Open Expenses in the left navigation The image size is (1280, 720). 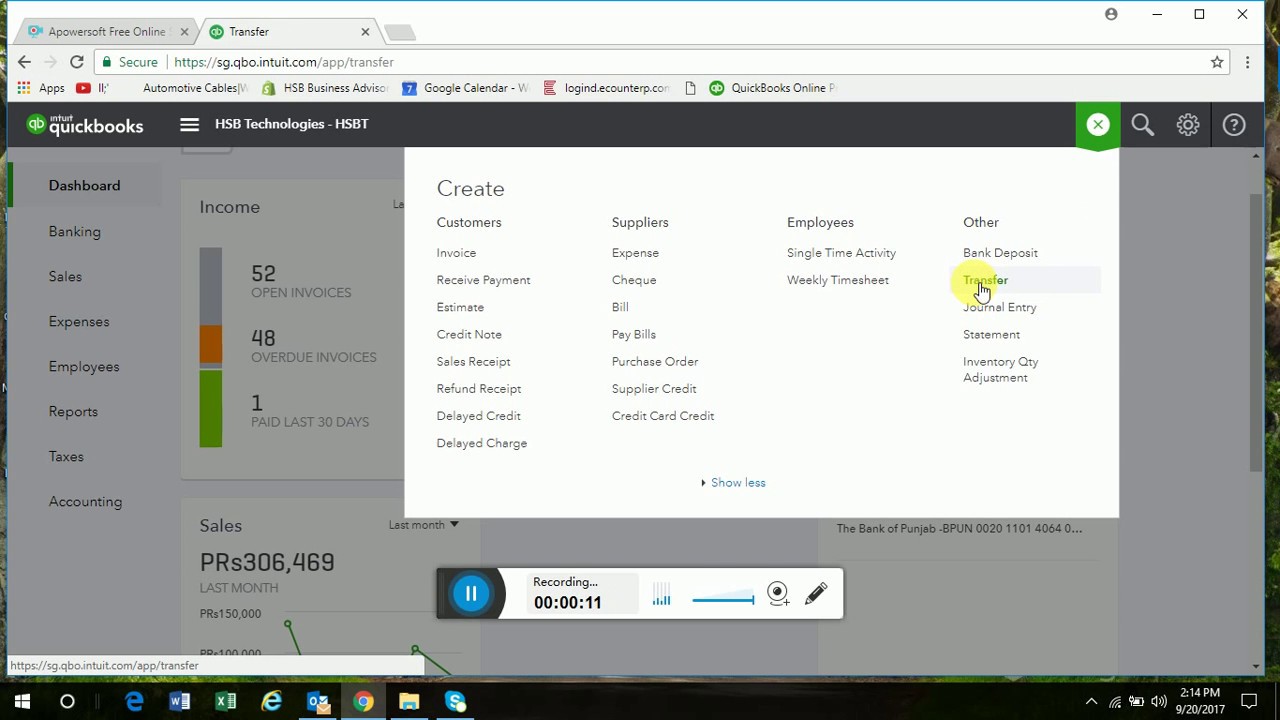coord(79,322)
